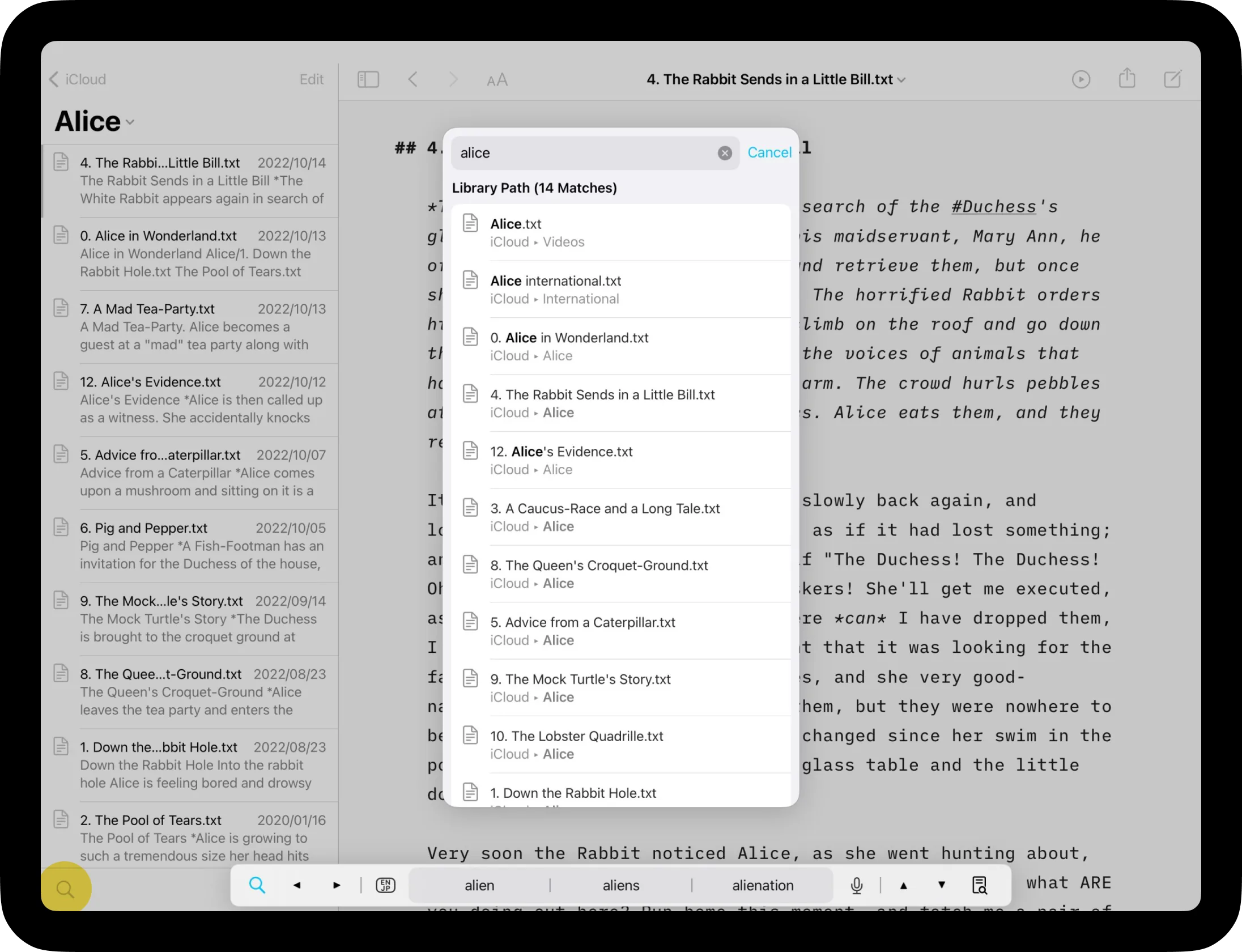Open the Little Bill.txt title dropdown
The image size is (1242, 952).
901,79
